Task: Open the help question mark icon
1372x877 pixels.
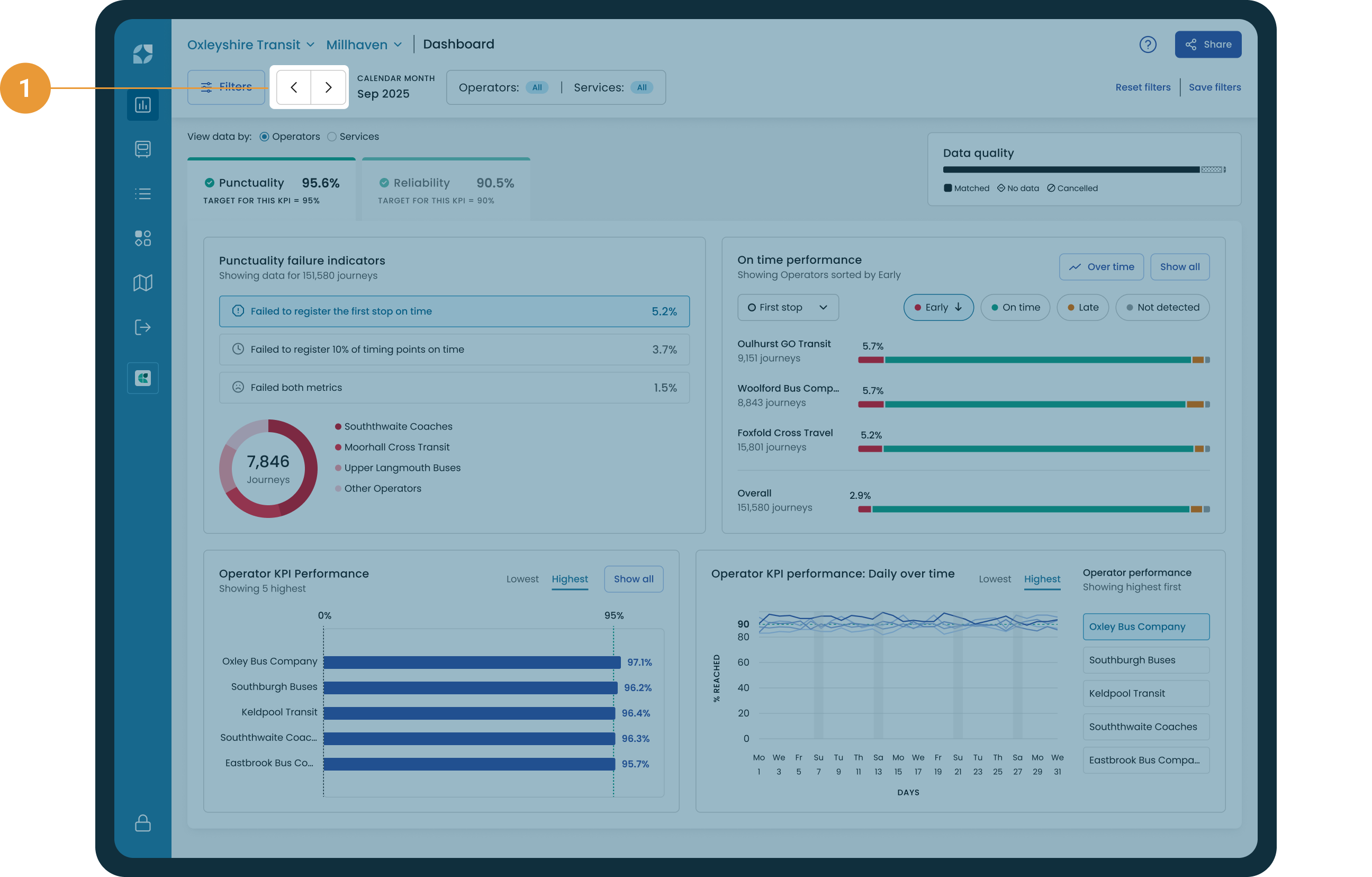Action: click(x=1147, y=44)
